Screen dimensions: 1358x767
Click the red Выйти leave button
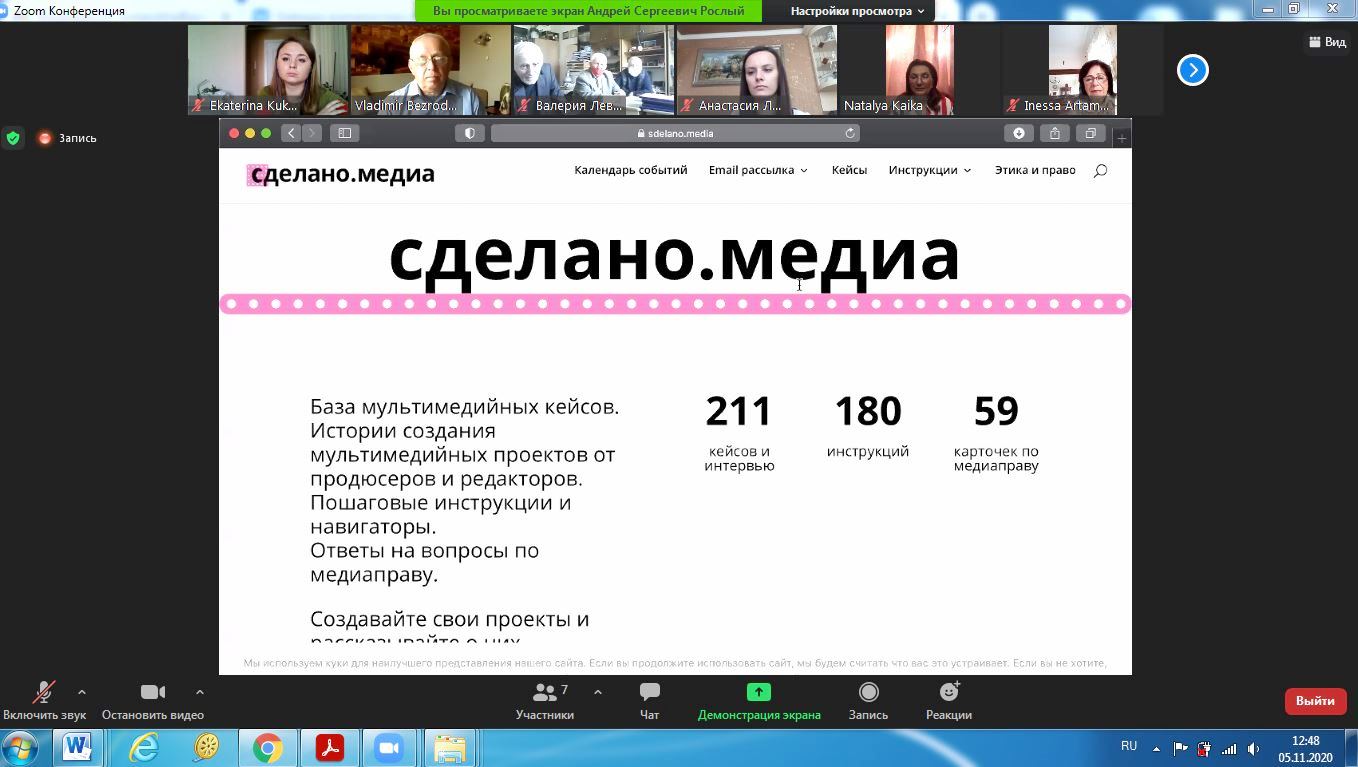click(1315, 701)
